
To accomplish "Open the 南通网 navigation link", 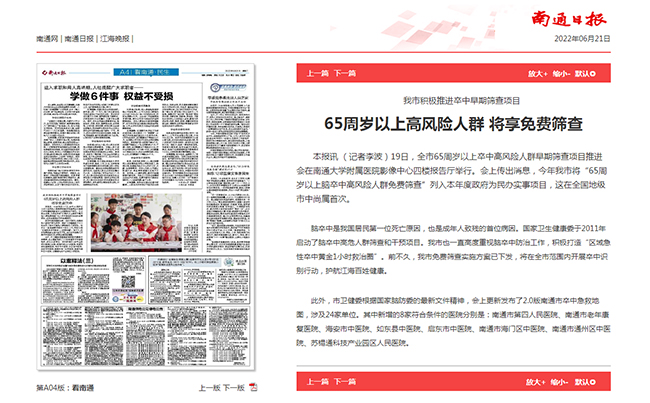I will [46, 38].
